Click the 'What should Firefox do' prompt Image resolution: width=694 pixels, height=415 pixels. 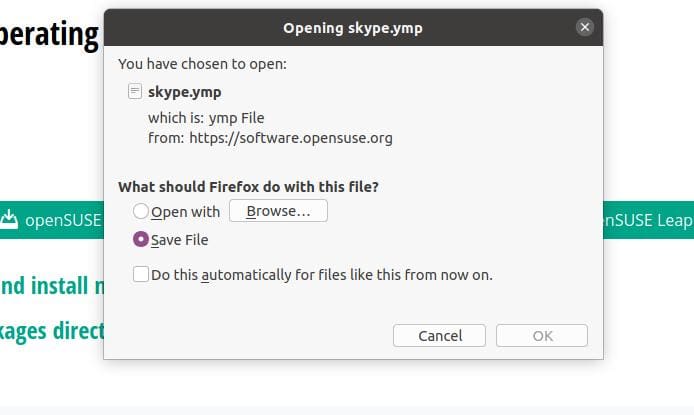click(x=248, y=186)
